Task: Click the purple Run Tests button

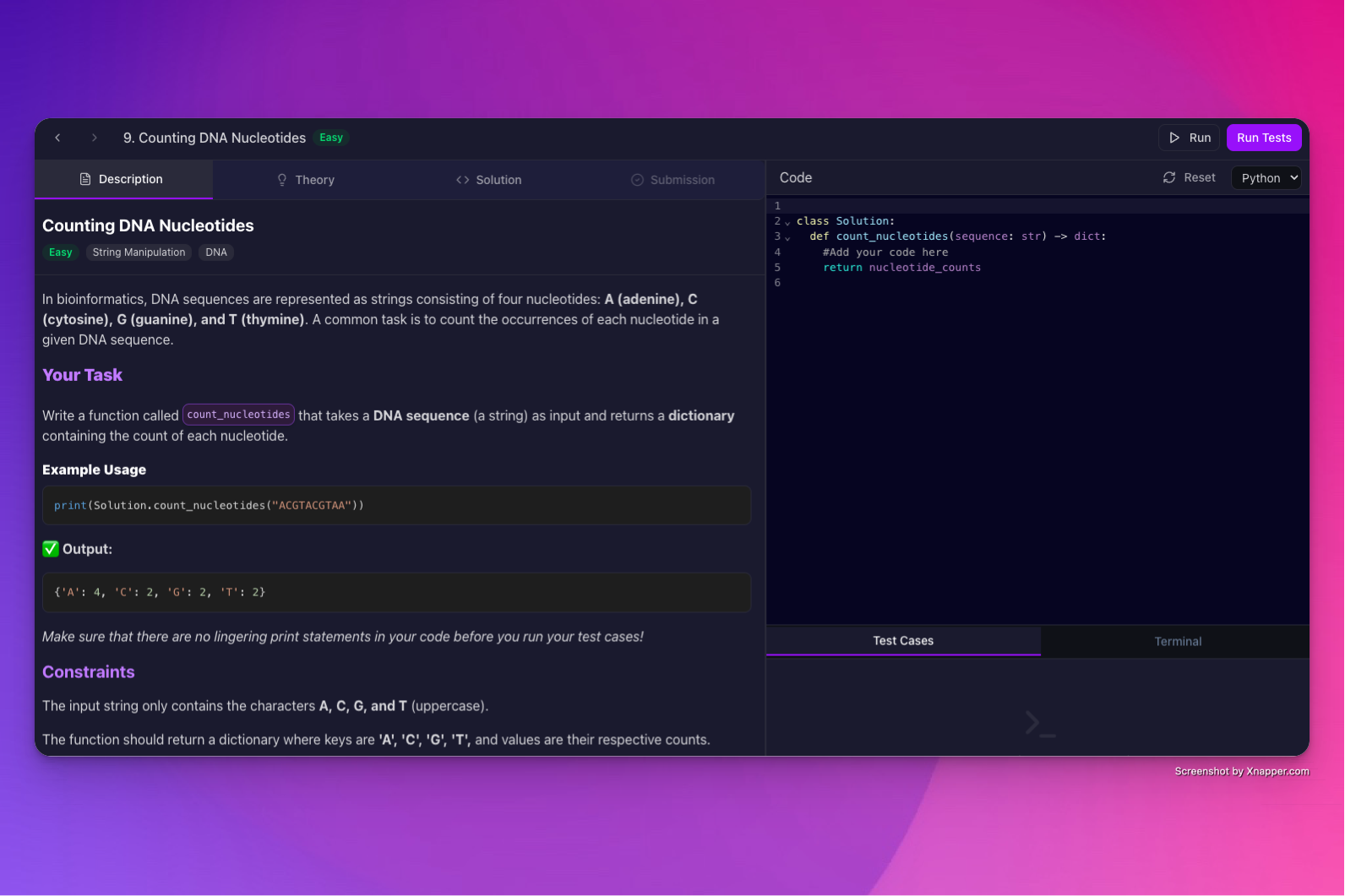Action: 1264,138
